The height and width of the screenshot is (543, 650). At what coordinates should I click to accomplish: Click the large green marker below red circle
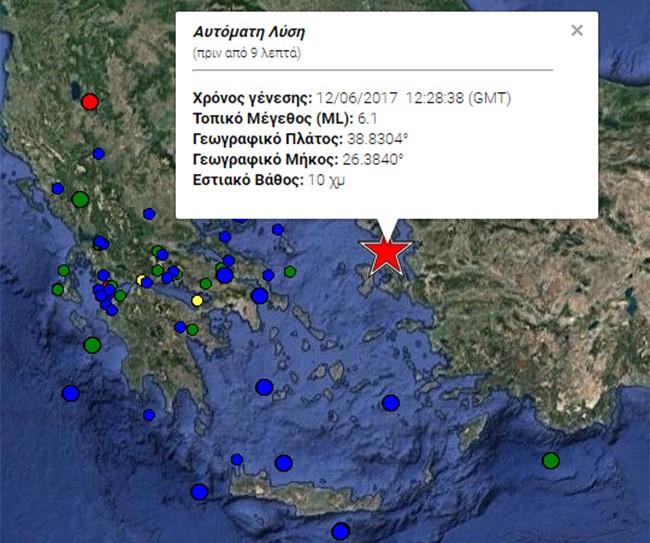[80, 200]
